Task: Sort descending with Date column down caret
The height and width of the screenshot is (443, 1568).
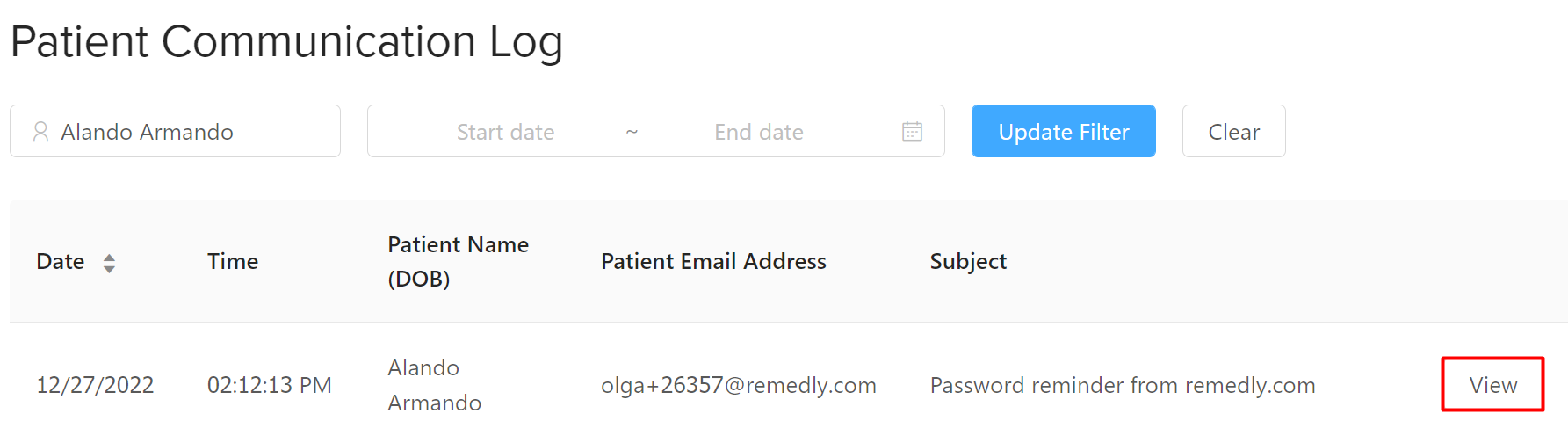Action: [109, 269]
